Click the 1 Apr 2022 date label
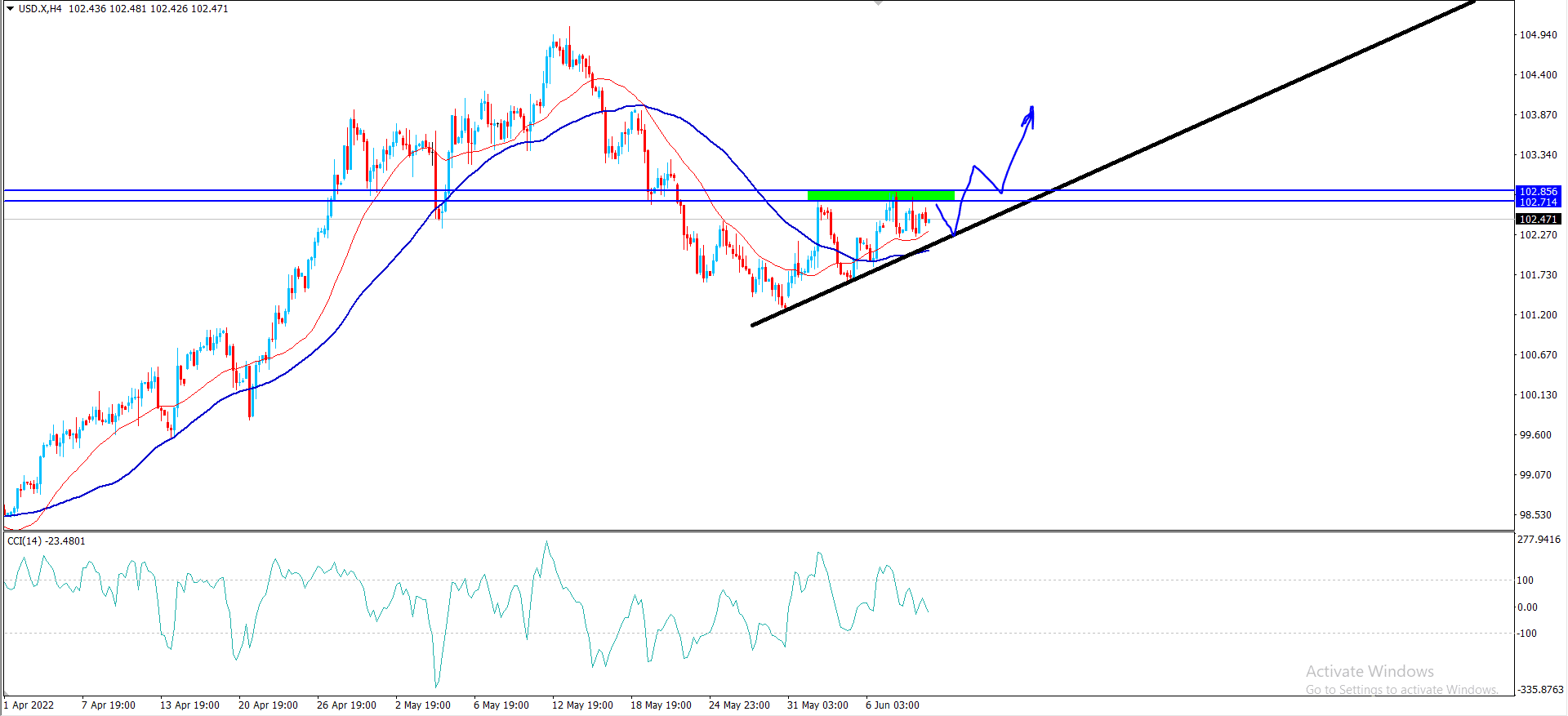Image resolution: width=1568 pixels, height=716 pixels. pyautogui.click(x=29, y=705)
